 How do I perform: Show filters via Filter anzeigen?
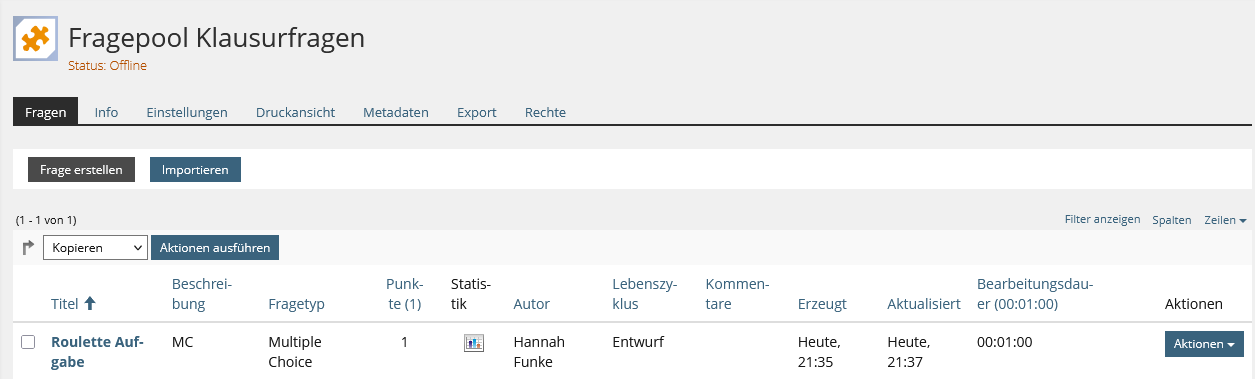coord(1102,219)
